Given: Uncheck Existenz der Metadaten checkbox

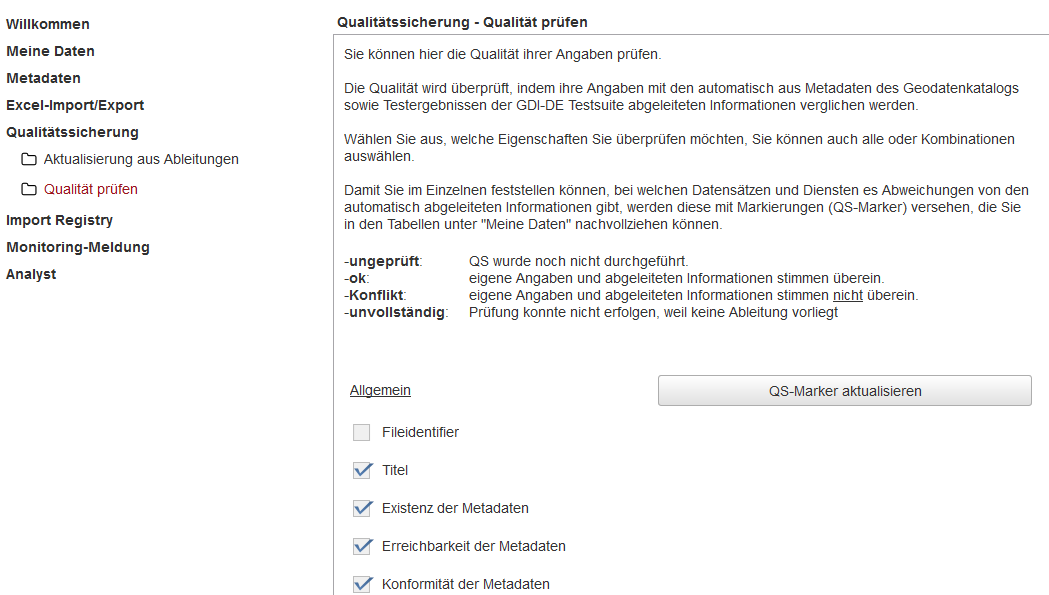Looking at the screenshot, I should 362,509.
